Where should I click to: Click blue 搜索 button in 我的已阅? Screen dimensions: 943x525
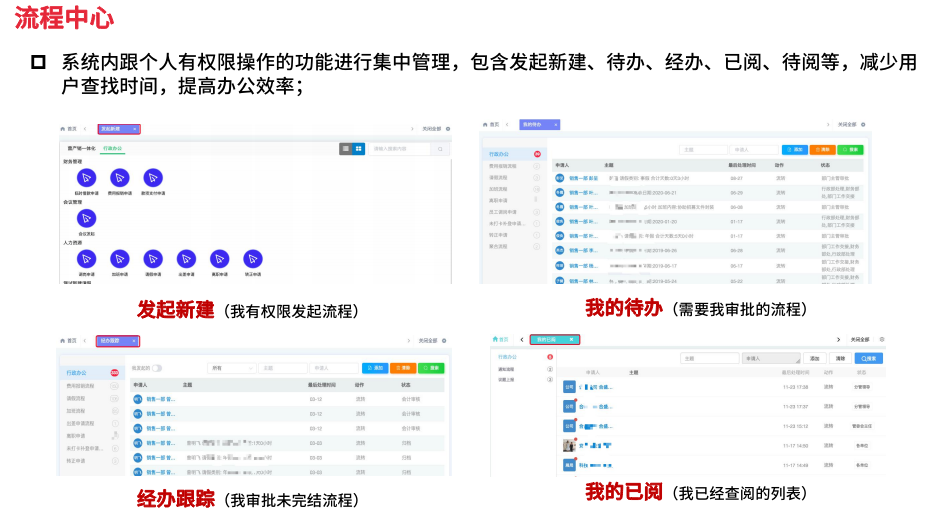pyautogui.click(x=868, y=358)
